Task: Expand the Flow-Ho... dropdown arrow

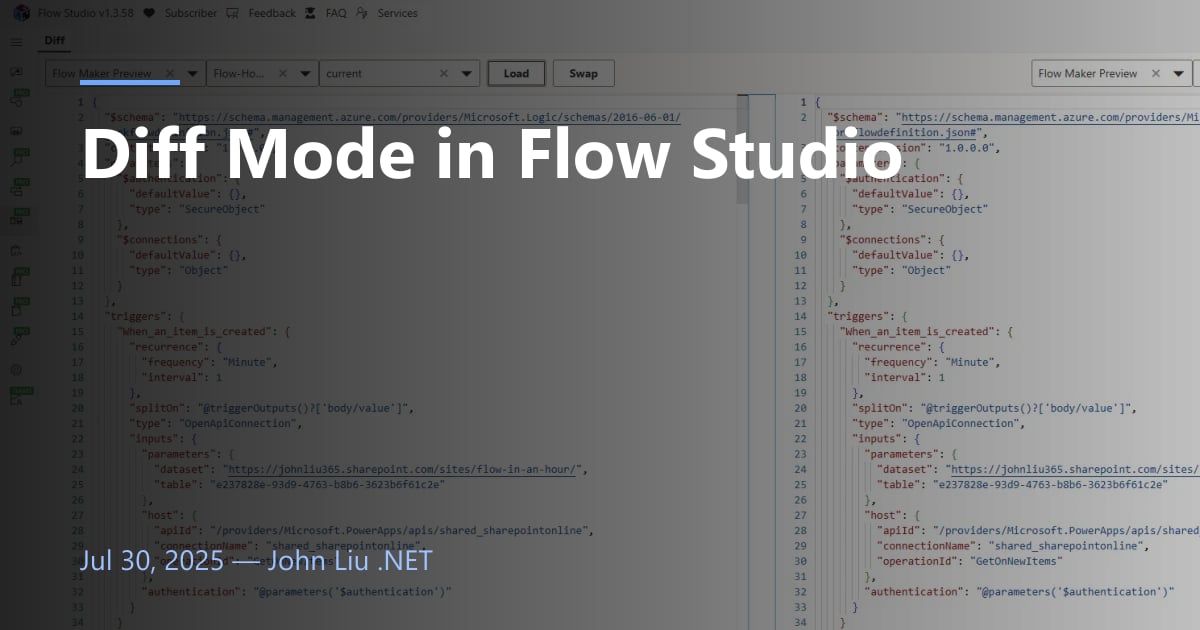Action: pos(304,73)
